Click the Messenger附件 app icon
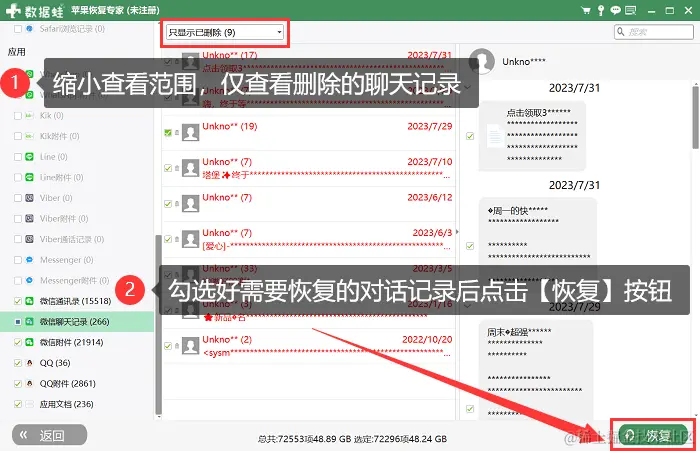 click(x=29, y=280)
